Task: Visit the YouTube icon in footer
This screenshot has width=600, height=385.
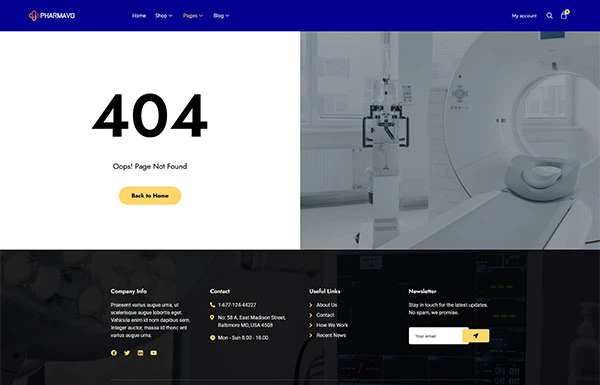Action: [x=153, y=353]
